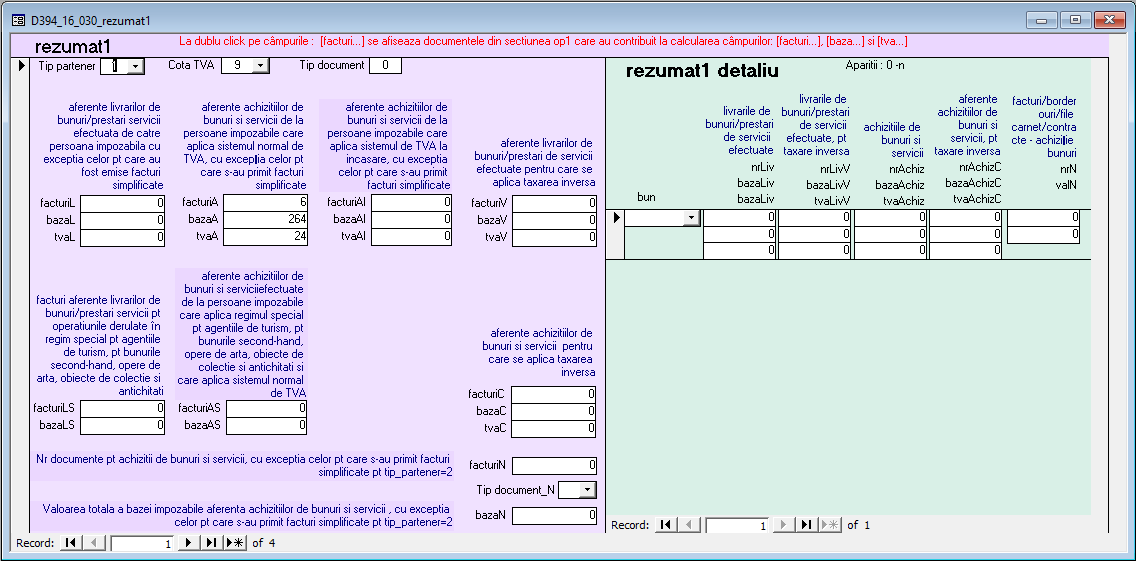Maximize the D394_16_030_rezumat1 window
Image resolution: width=1136 pixels, height=561 pixels.
(1075, 20)
